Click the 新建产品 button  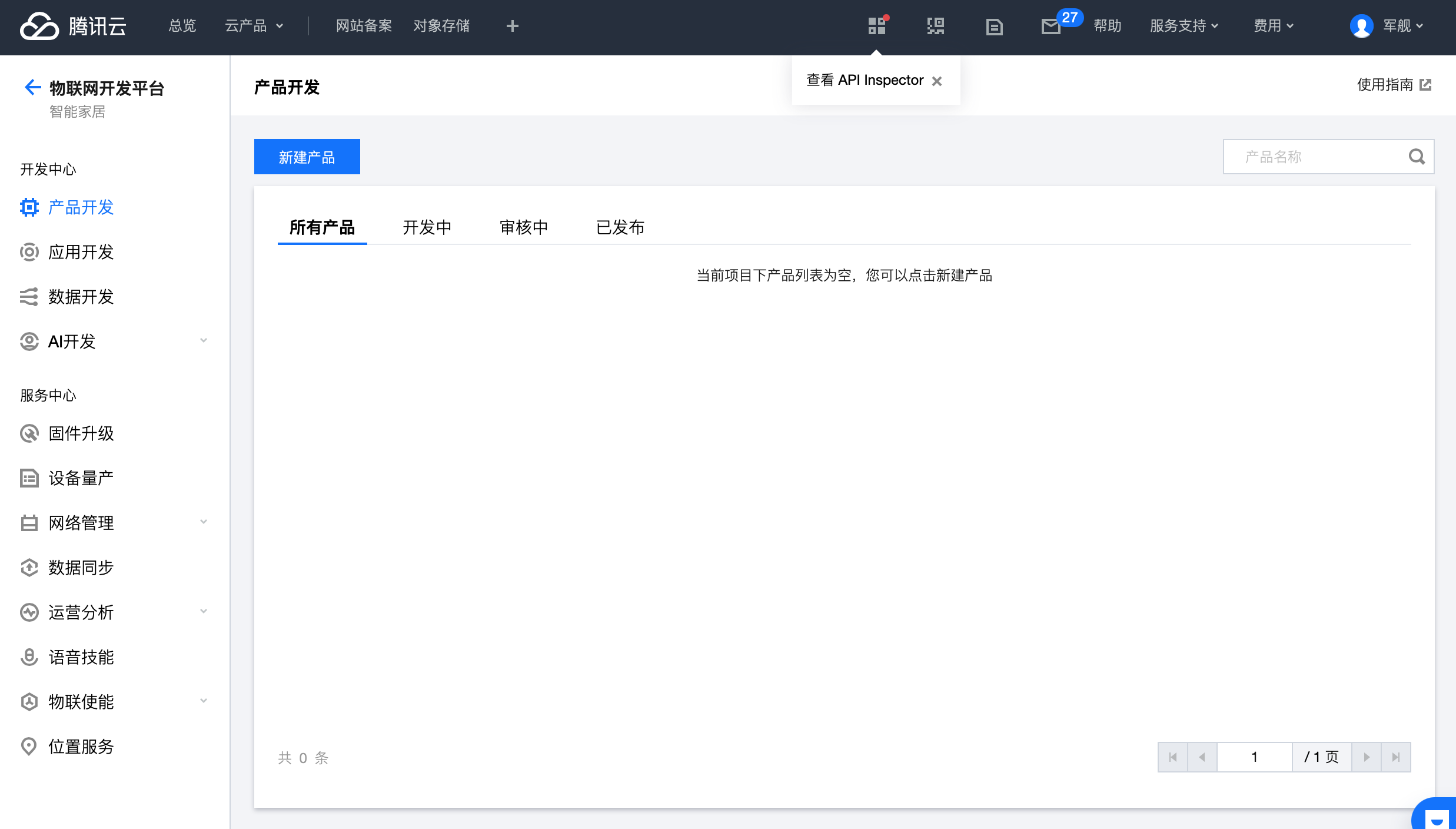click(307, 157)
